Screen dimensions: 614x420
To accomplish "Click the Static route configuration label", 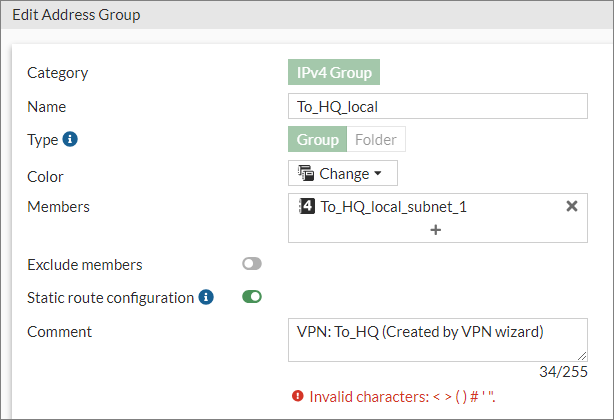I will pyautogui.click(x=110, y=298).
